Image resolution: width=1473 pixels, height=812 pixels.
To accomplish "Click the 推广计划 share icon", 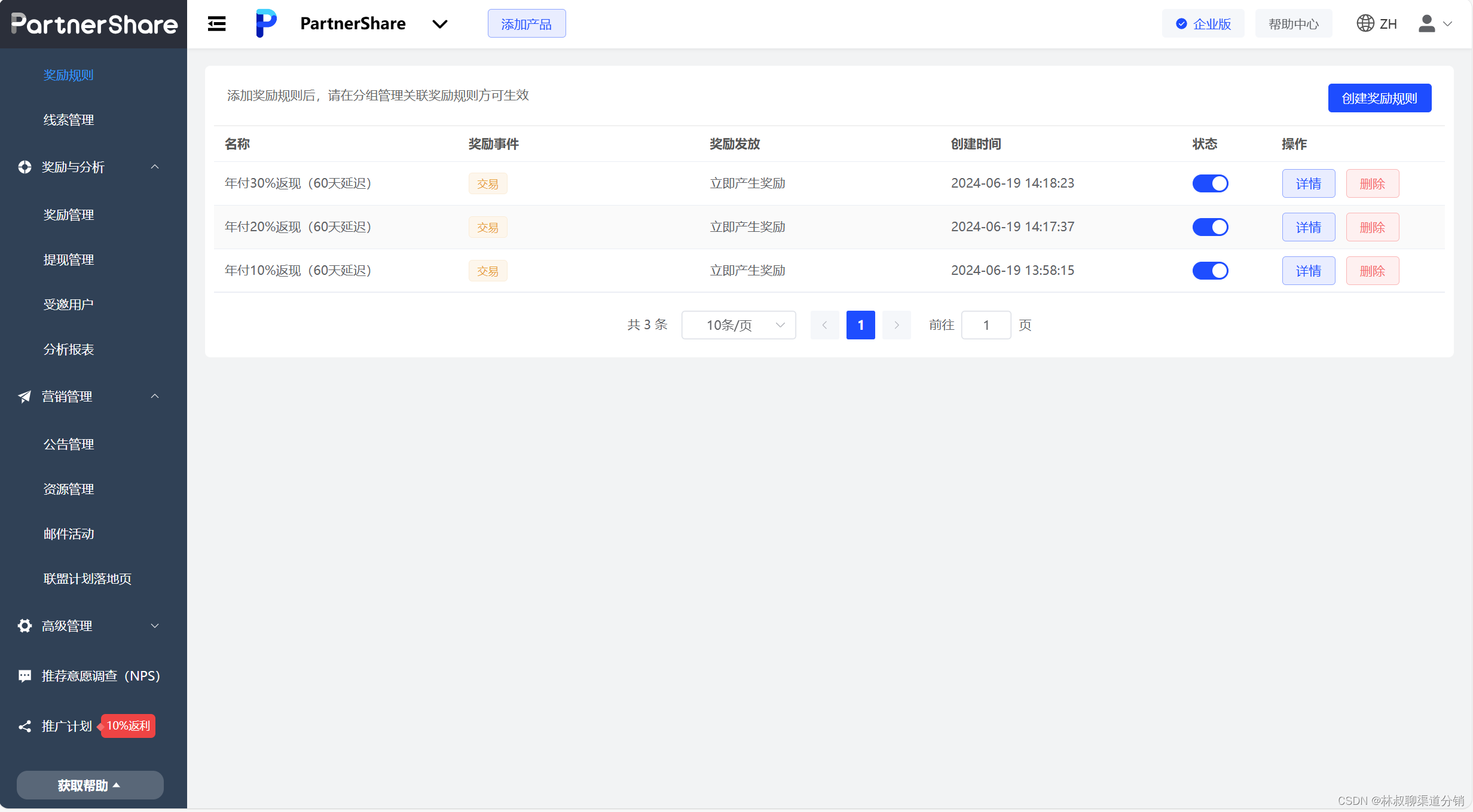I will (x=25, y=726).
